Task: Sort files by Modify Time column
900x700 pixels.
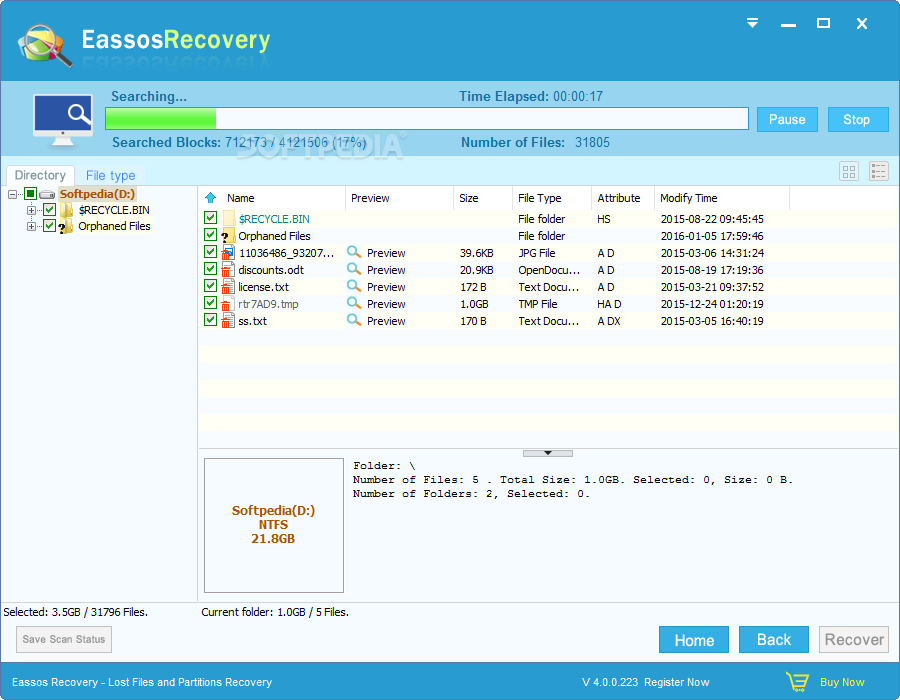Action: tap(689, 198)
